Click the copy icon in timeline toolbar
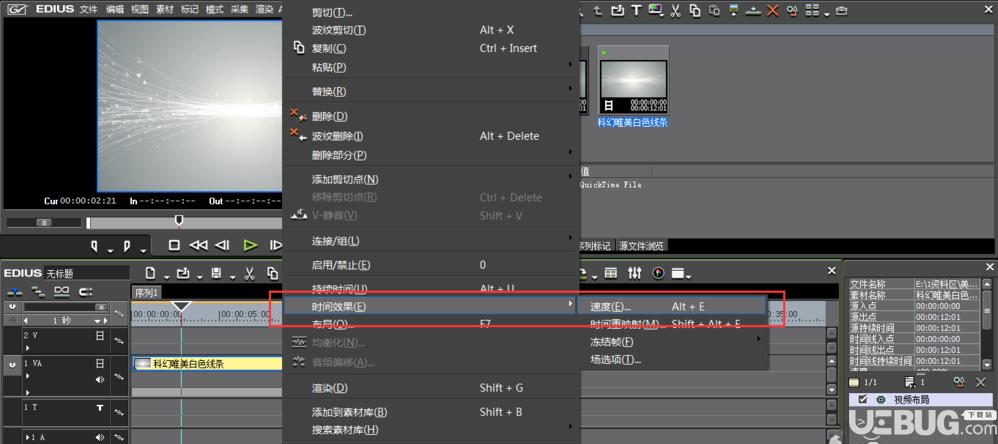The image size is (998, 444). [x=272, y=273]
